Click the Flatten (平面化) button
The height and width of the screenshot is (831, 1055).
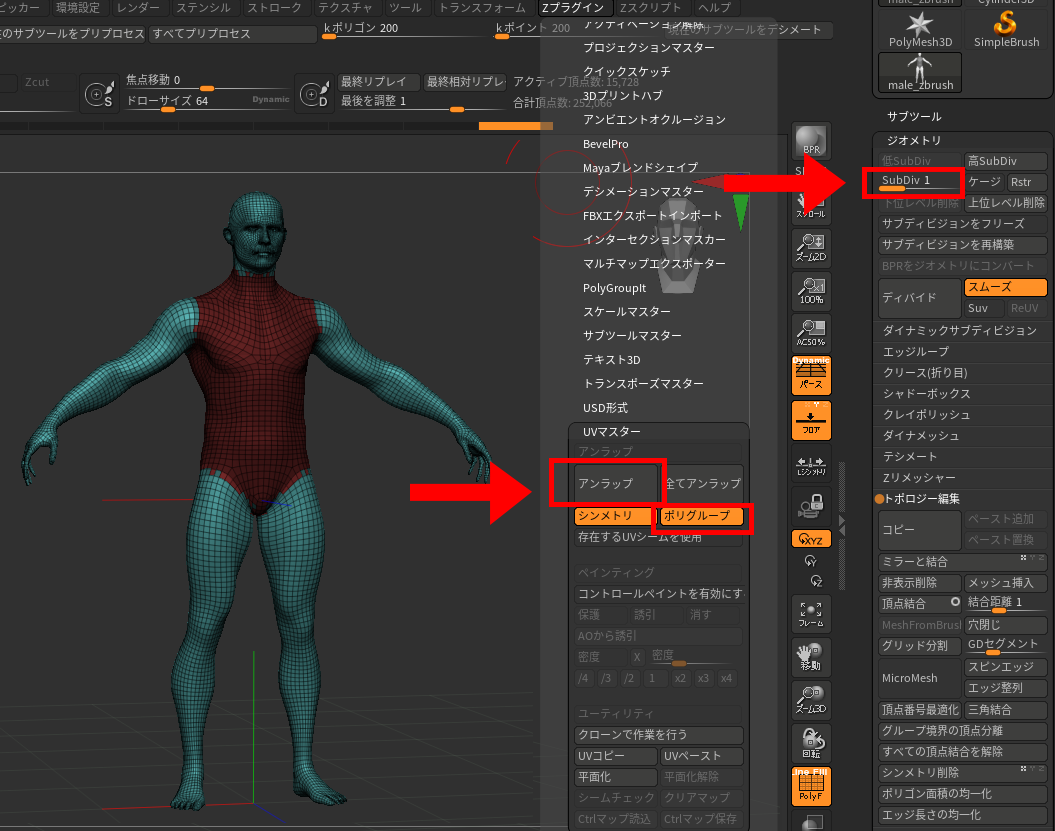pyautogui.click(x=616, y=776)
